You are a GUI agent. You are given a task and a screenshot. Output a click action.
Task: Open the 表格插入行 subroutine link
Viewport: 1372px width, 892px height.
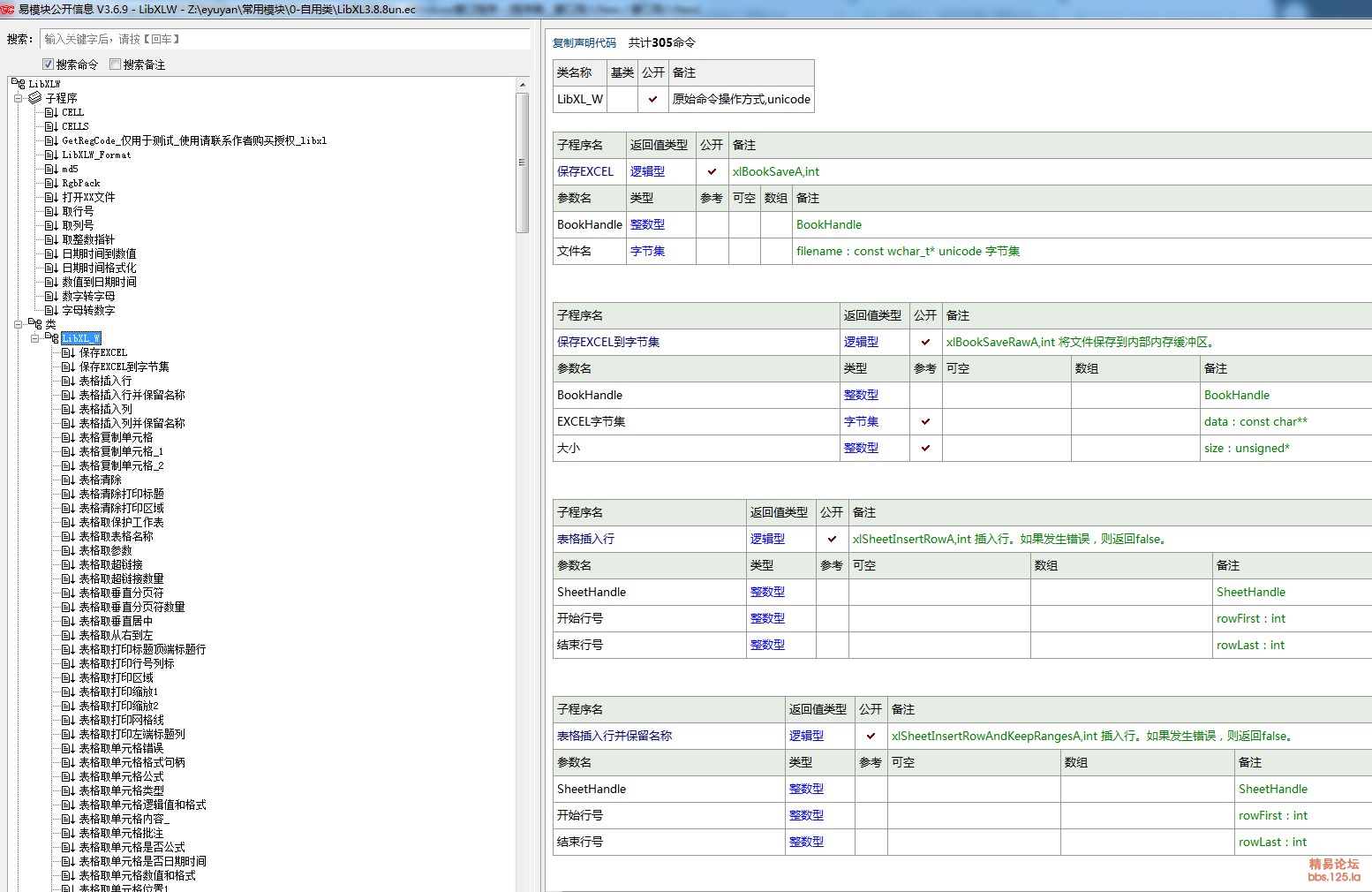[x=585, y=539]
